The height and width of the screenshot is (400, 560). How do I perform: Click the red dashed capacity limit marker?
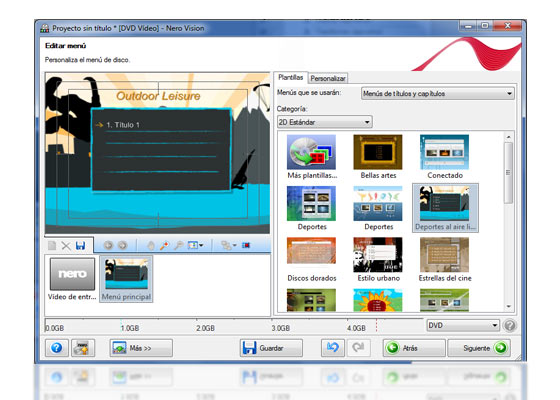(376, 325)
